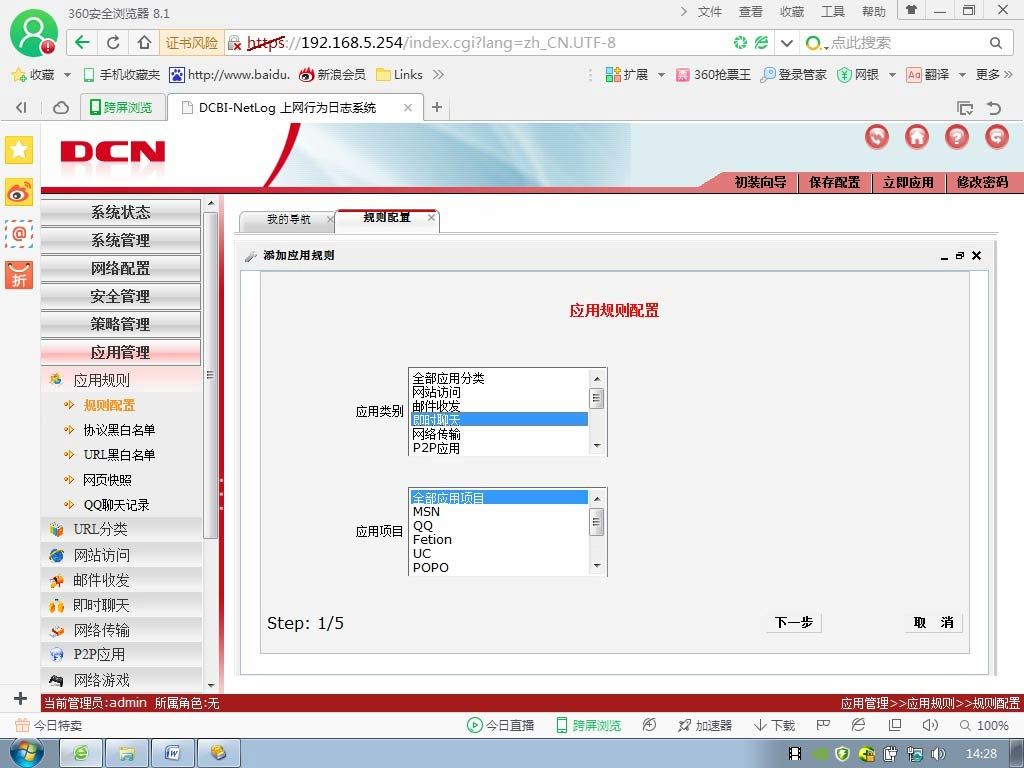Open the 工具 menu

pos(833,12)
